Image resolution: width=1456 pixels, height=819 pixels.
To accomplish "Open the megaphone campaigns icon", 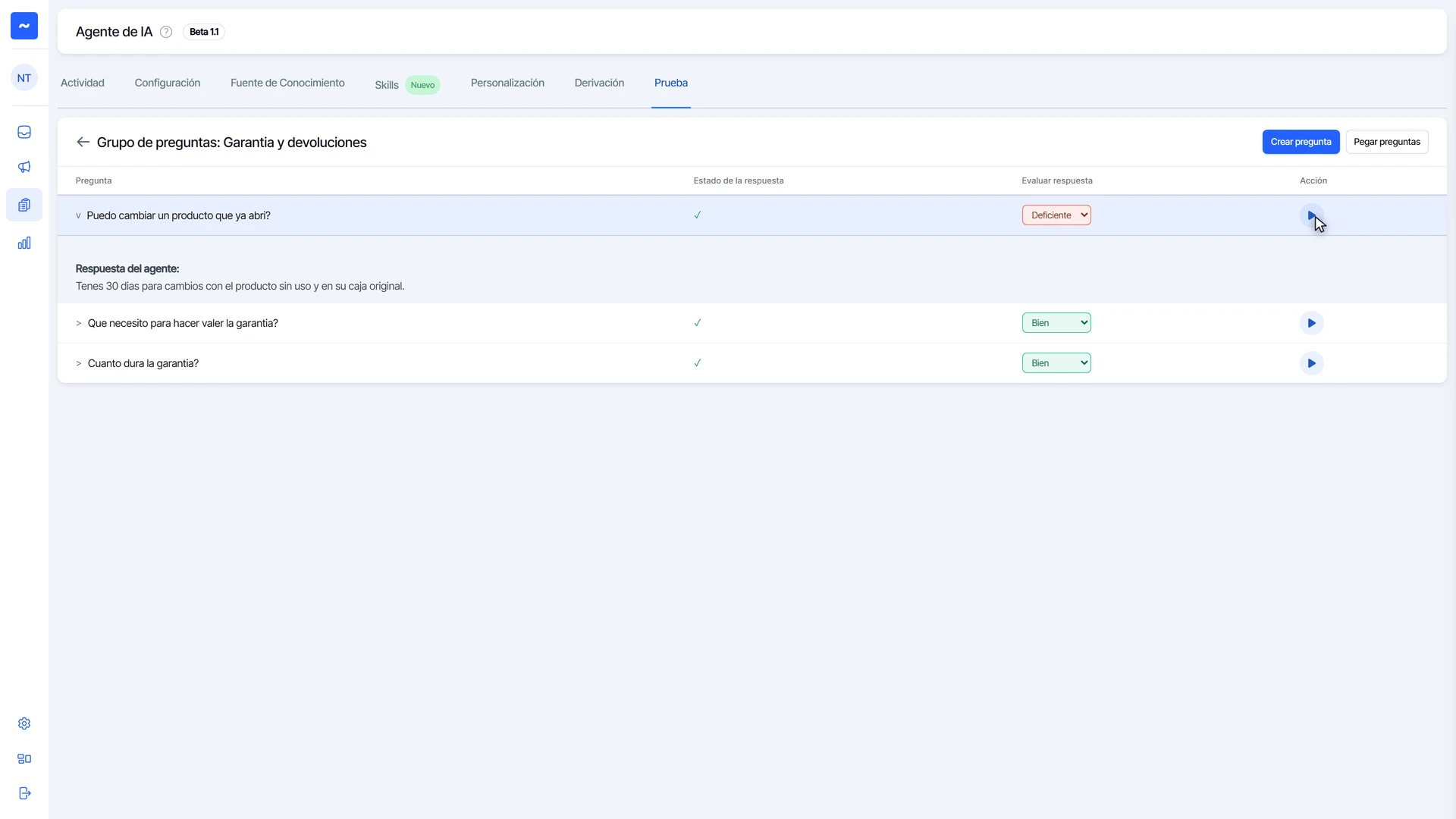I will click(x=24, y=167).
